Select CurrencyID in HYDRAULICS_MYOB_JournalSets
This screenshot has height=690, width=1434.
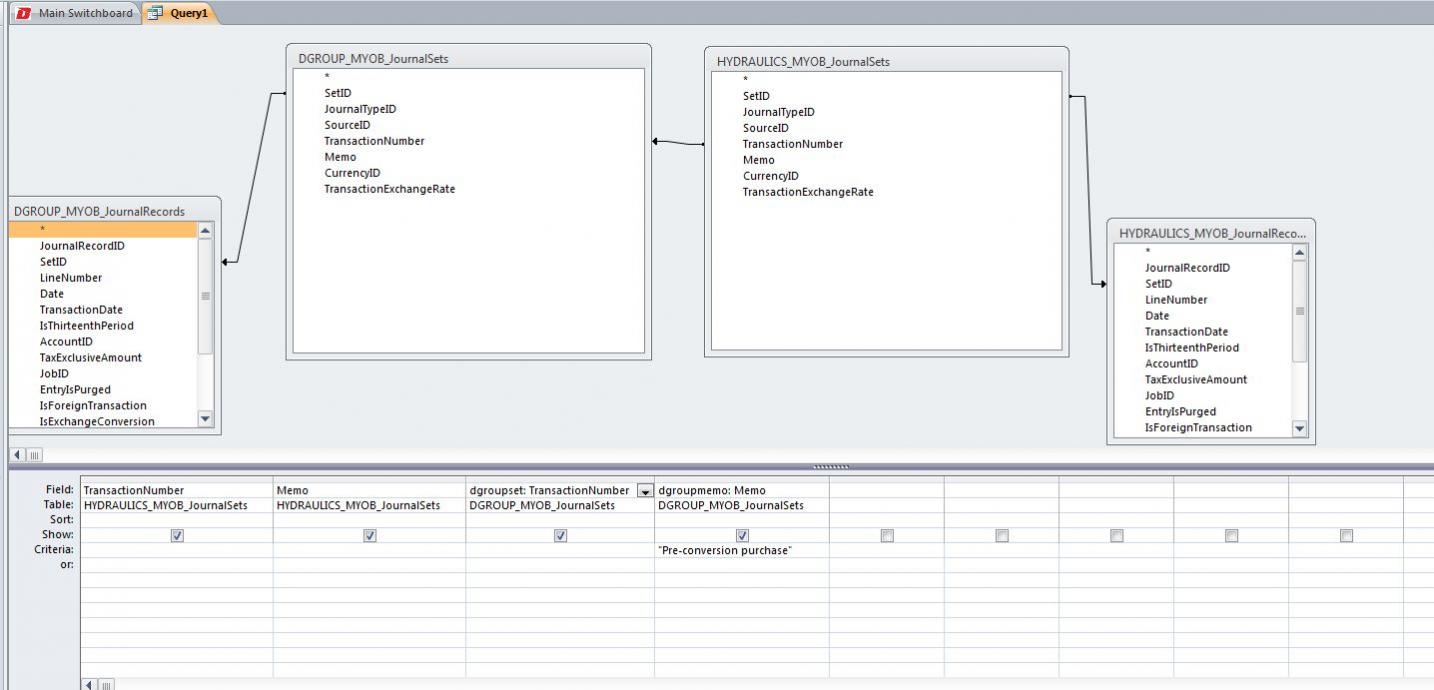[770, 176]
